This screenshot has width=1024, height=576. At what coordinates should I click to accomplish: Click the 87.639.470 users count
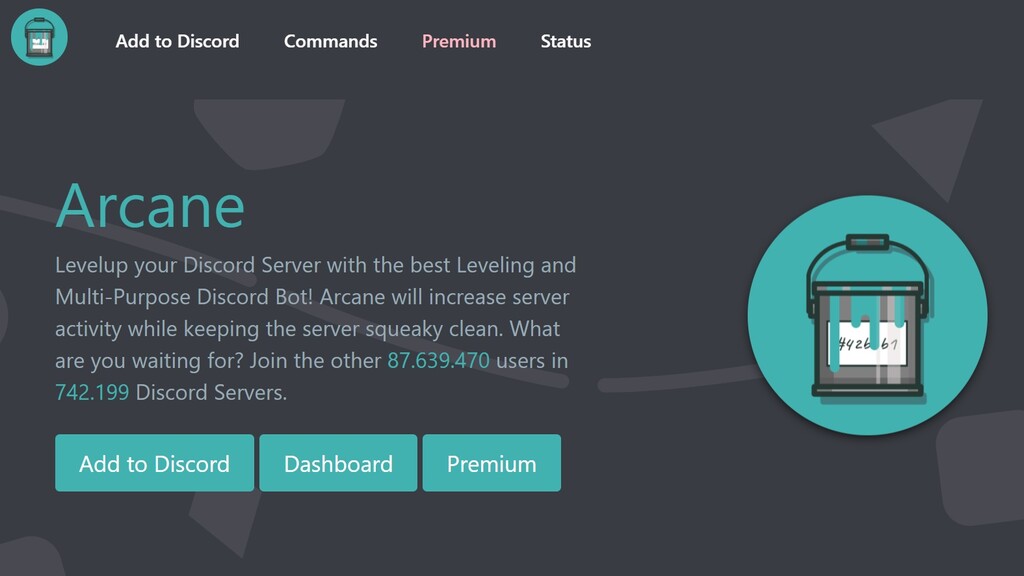pyautogui.click(x=438, y=360)
